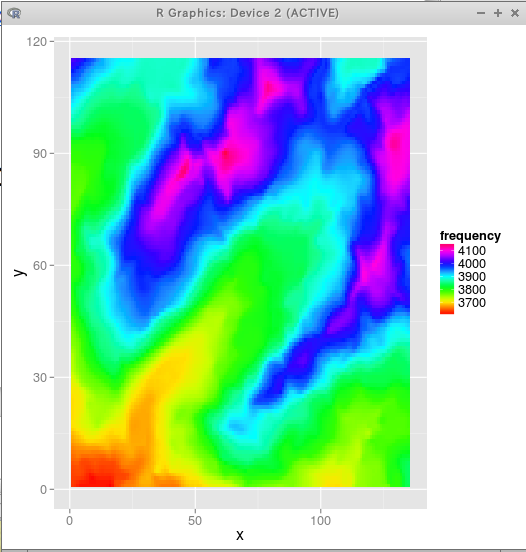This screenshot has height=552, width=526.
Task: Click the y axis title
Action: click(x=20, y=272)
